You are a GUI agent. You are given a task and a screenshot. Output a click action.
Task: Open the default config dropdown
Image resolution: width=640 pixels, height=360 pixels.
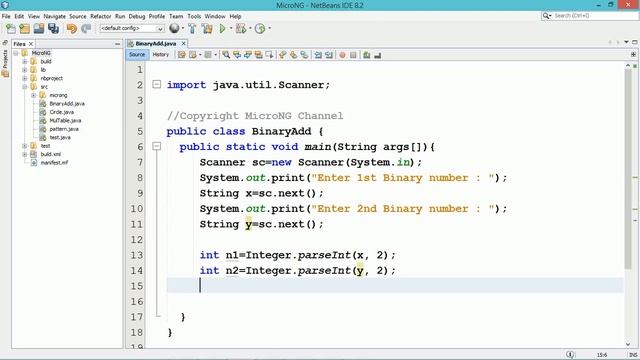(131, 28)
